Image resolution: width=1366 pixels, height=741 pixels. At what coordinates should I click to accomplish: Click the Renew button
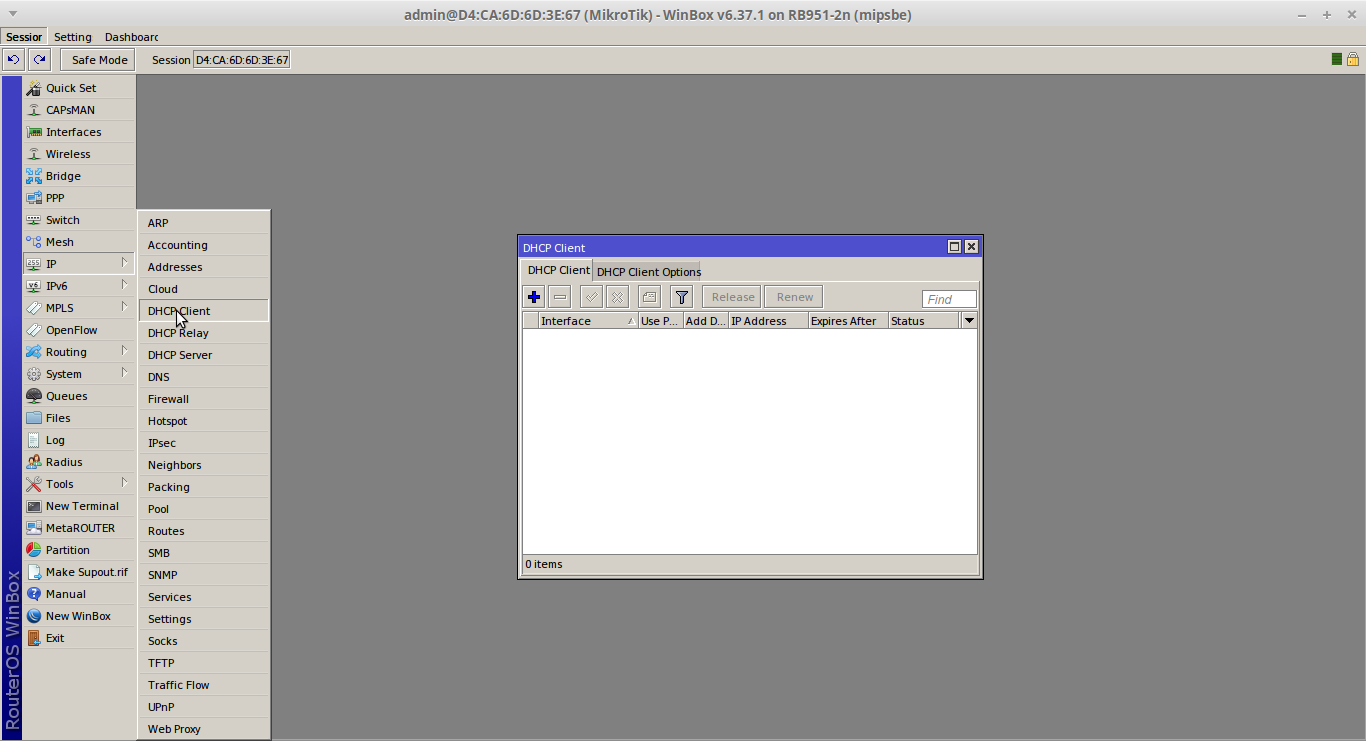tap(795, 297)
